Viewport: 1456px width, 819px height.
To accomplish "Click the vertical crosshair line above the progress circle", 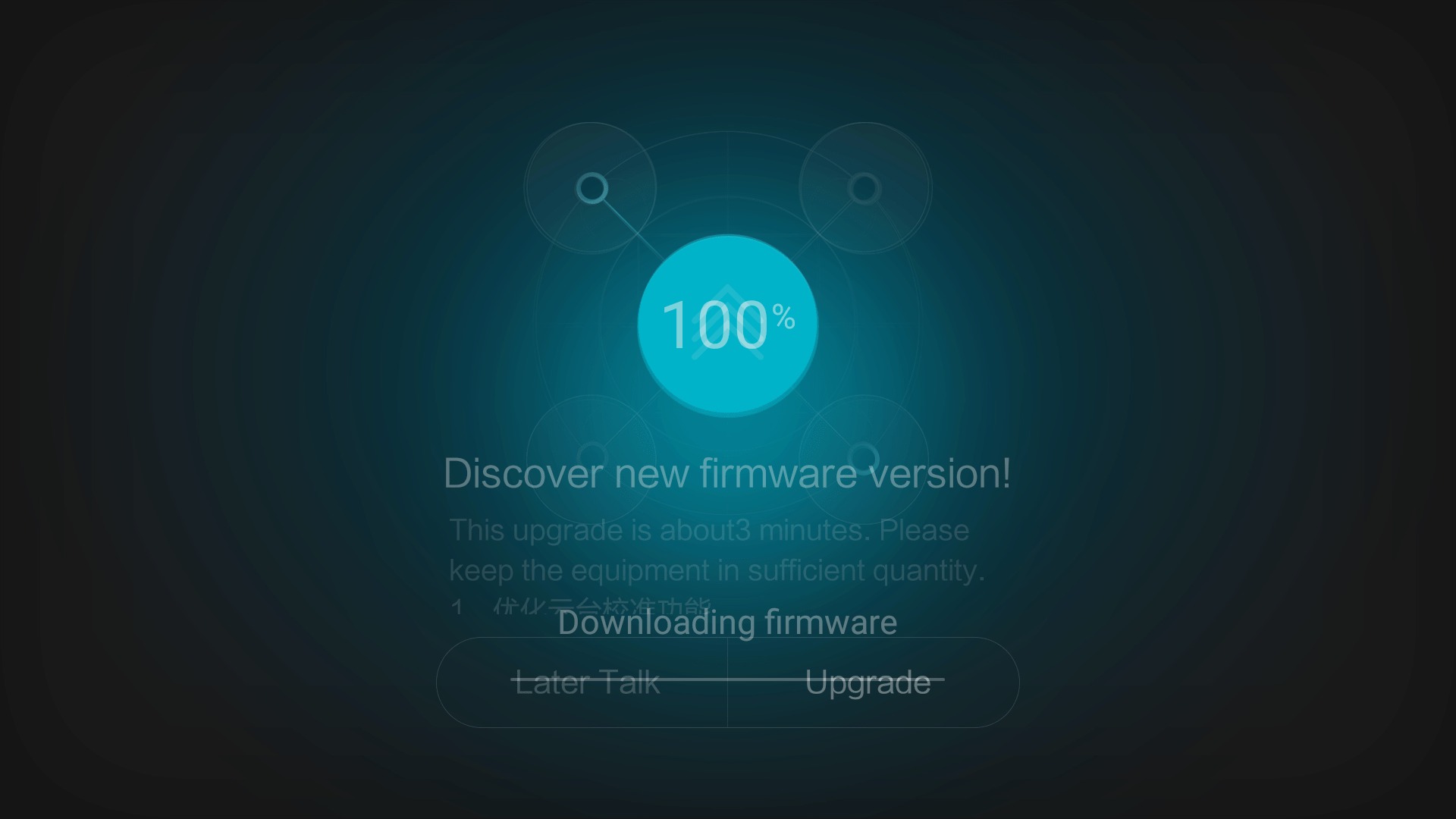I will (x=727, y=182).
